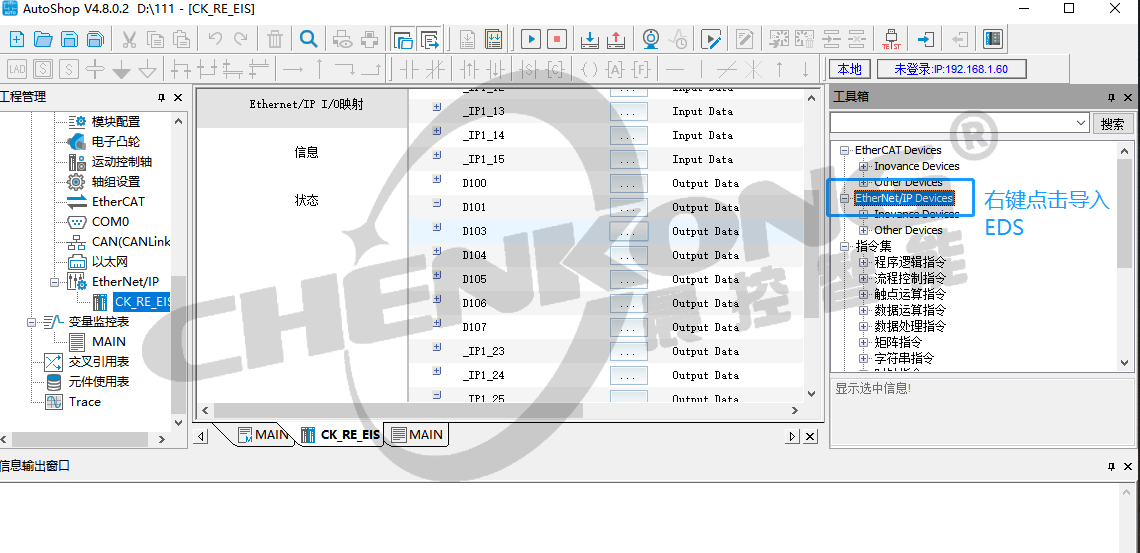The image size is (1140, 553).
Task: Click the trash can Delete icon
Action: 275,39
